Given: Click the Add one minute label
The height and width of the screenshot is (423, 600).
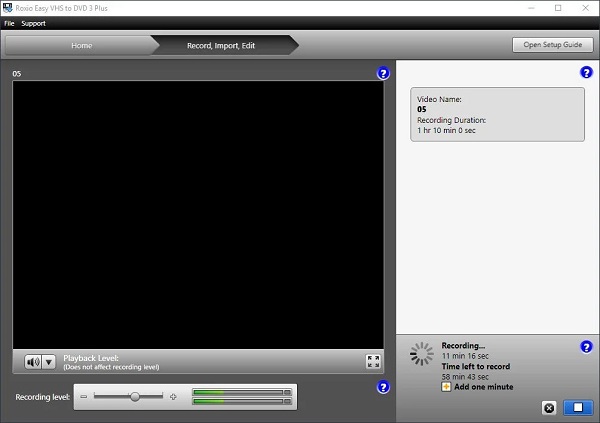Looking at the screenshot, I should pos(484,387).
